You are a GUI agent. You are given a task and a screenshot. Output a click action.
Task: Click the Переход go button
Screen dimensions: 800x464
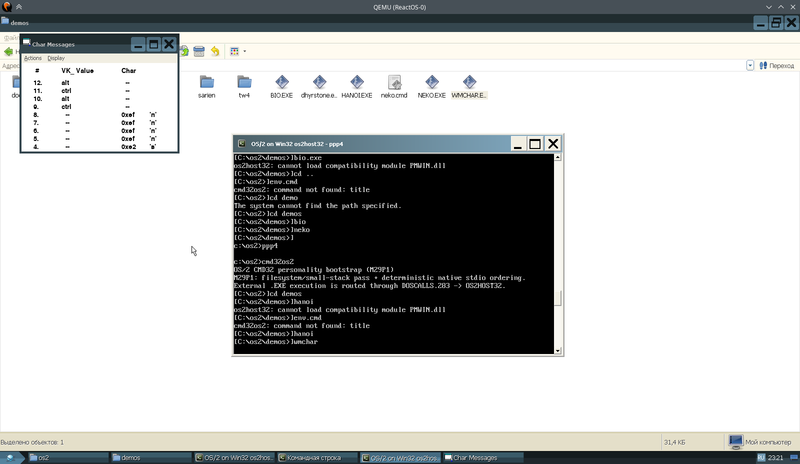pos(777,65)
